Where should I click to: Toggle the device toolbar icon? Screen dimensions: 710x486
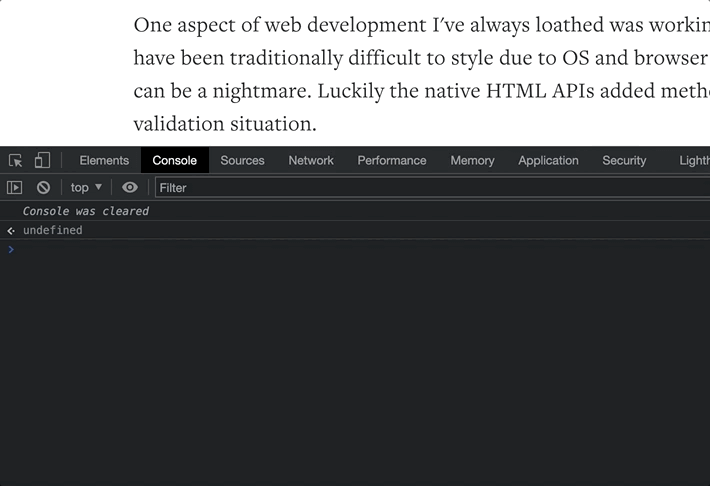point(42,160)
